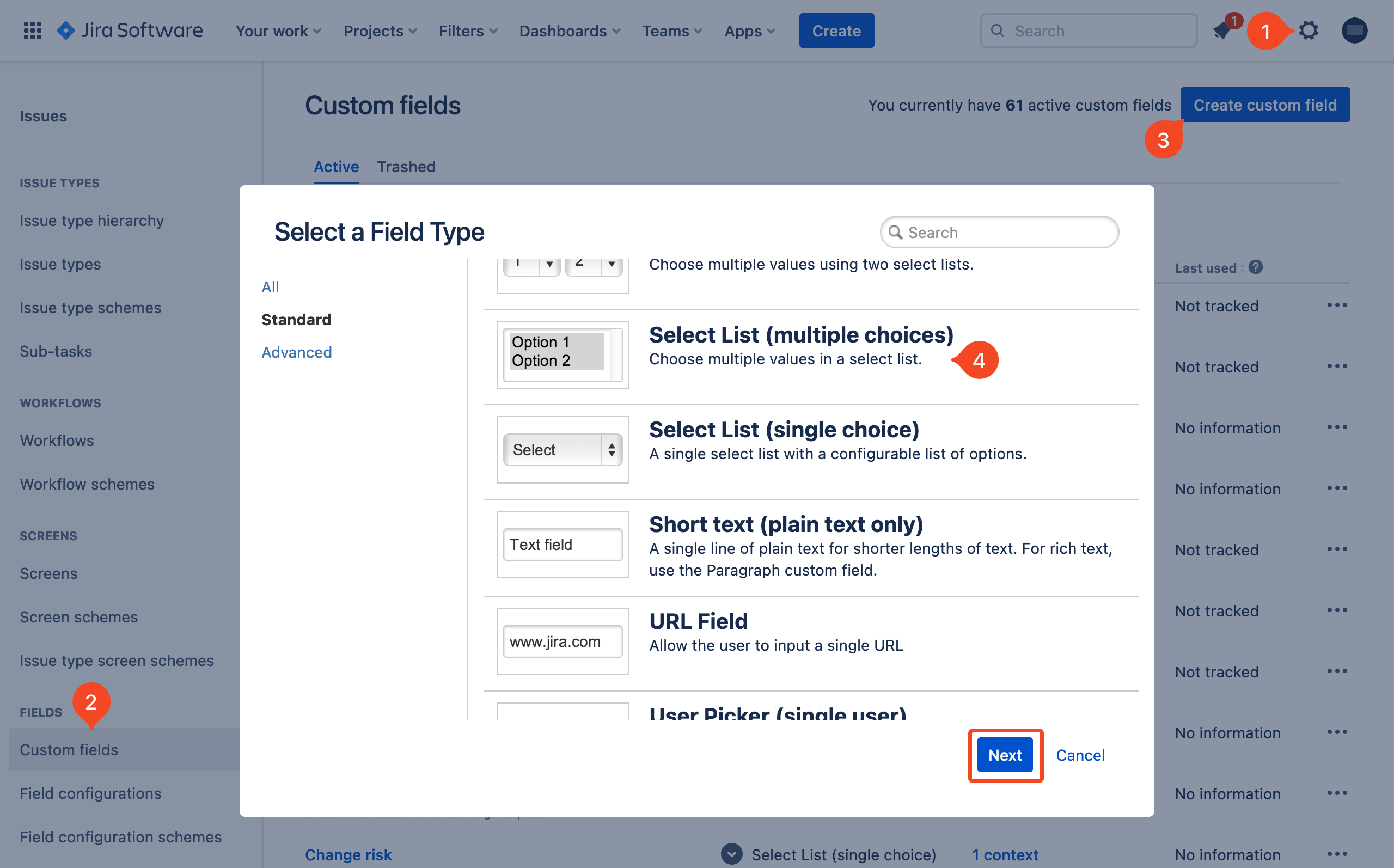This screenshot has width=1394, height=868.
Task: Open Sub-tasks in sidebar
Action: (x=56, y=351)
